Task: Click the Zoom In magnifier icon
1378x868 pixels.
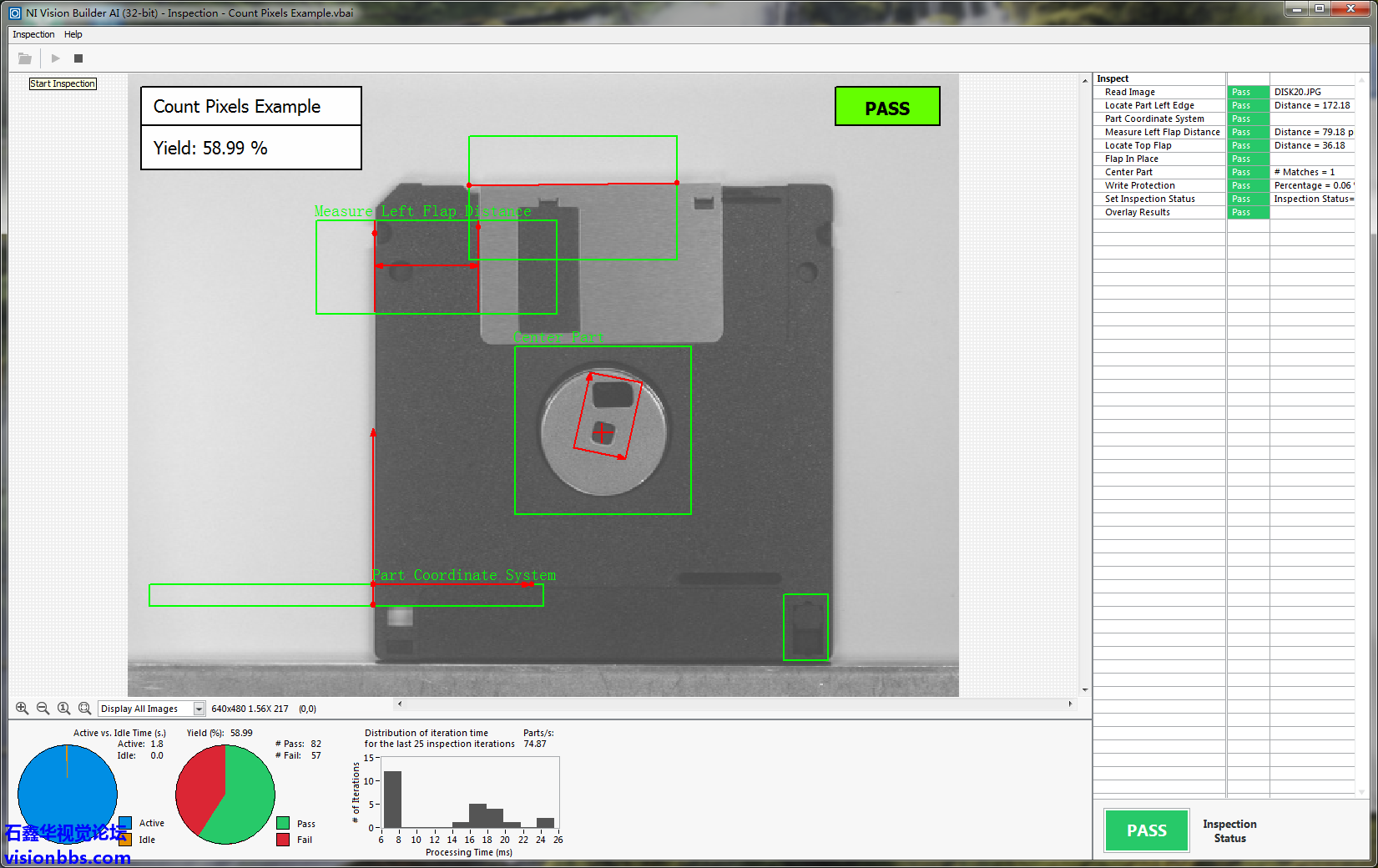Action: [23, 709]
